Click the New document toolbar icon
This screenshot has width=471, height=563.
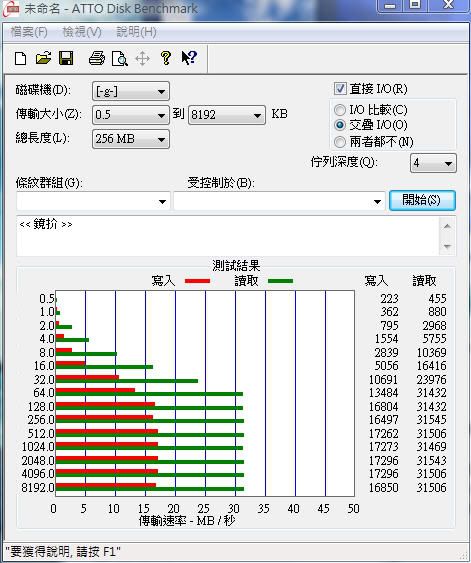tap(20, 58)
